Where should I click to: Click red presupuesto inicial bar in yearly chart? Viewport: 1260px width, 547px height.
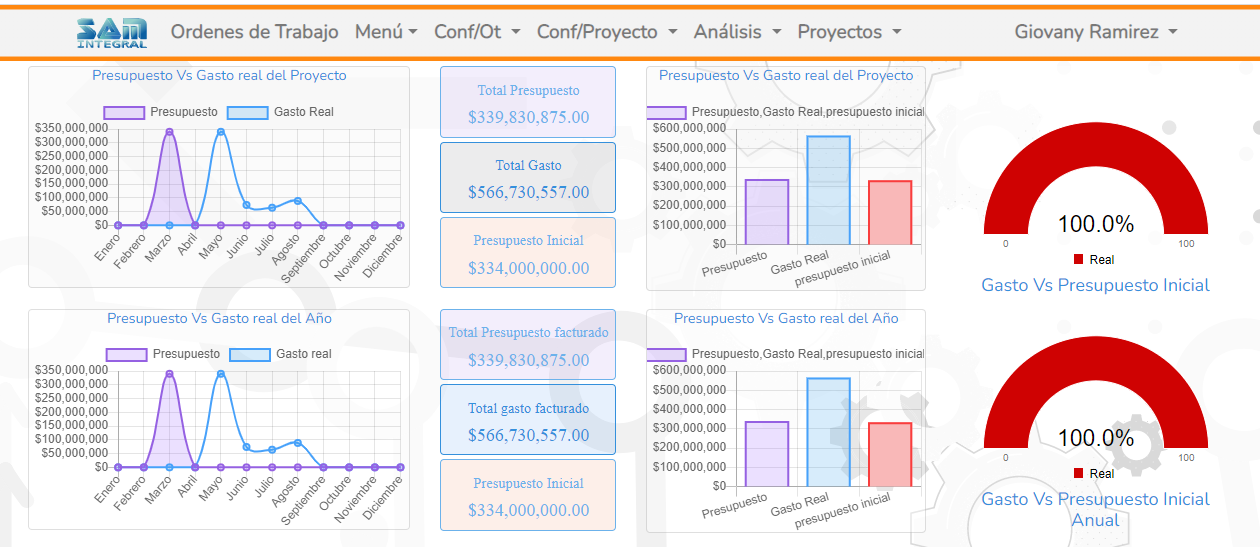coord(890,454)
